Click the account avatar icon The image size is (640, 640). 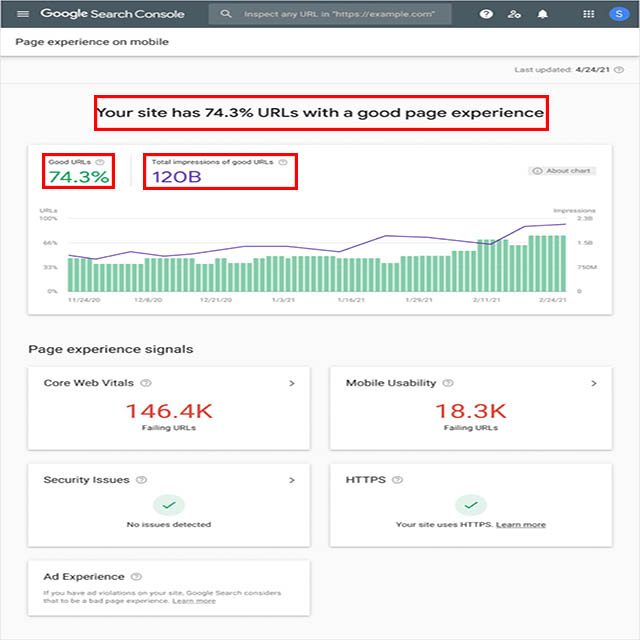(617, 14)
